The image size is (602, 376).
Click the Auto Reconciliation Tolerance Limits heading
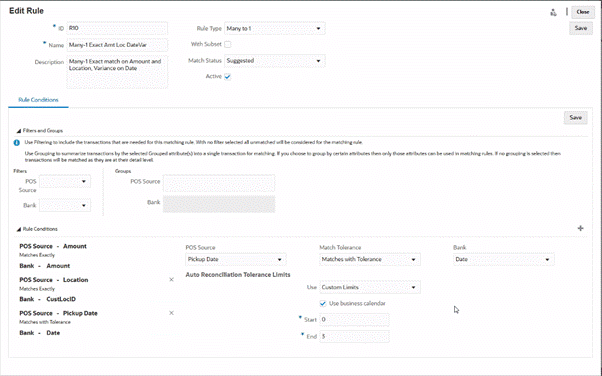click(x=238, y=275)
